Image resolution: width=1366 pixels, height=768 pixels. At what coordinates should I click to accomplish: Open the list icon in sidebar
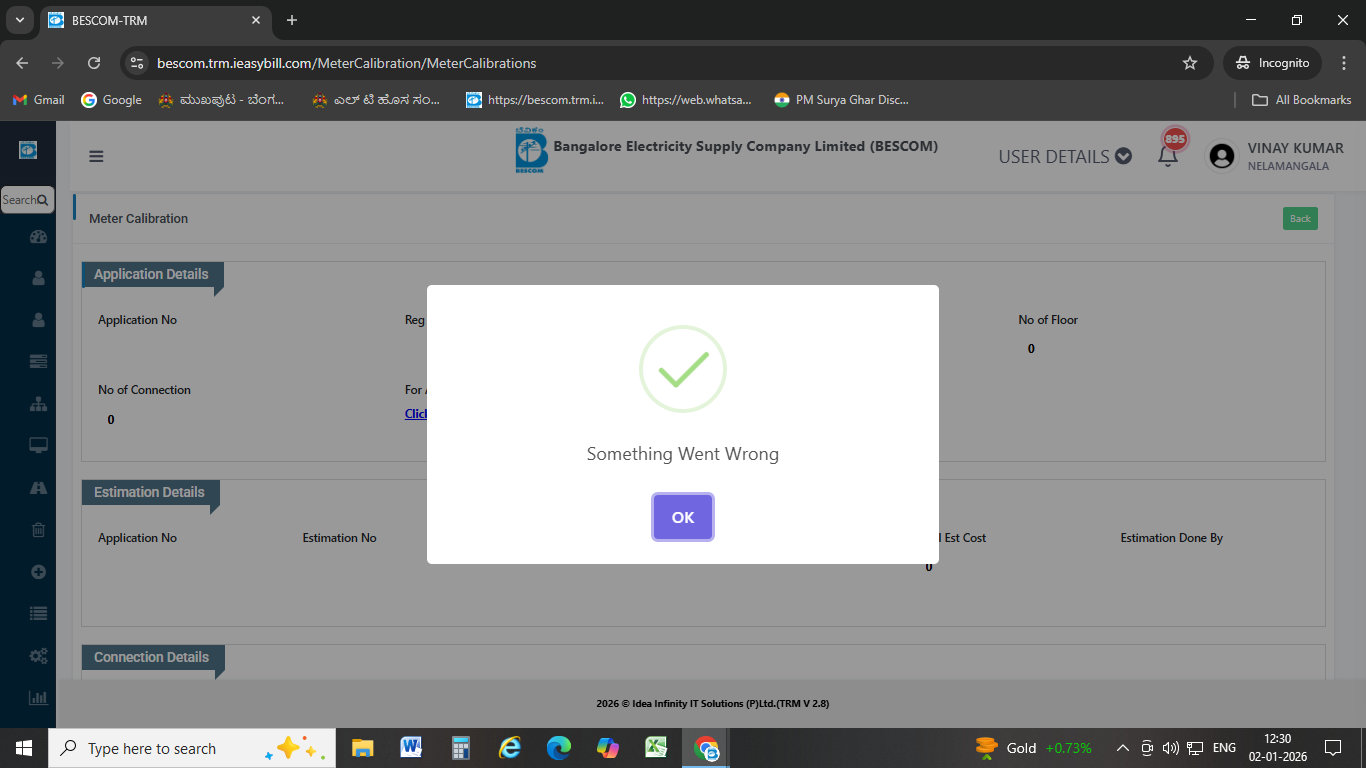coord(38,614)
